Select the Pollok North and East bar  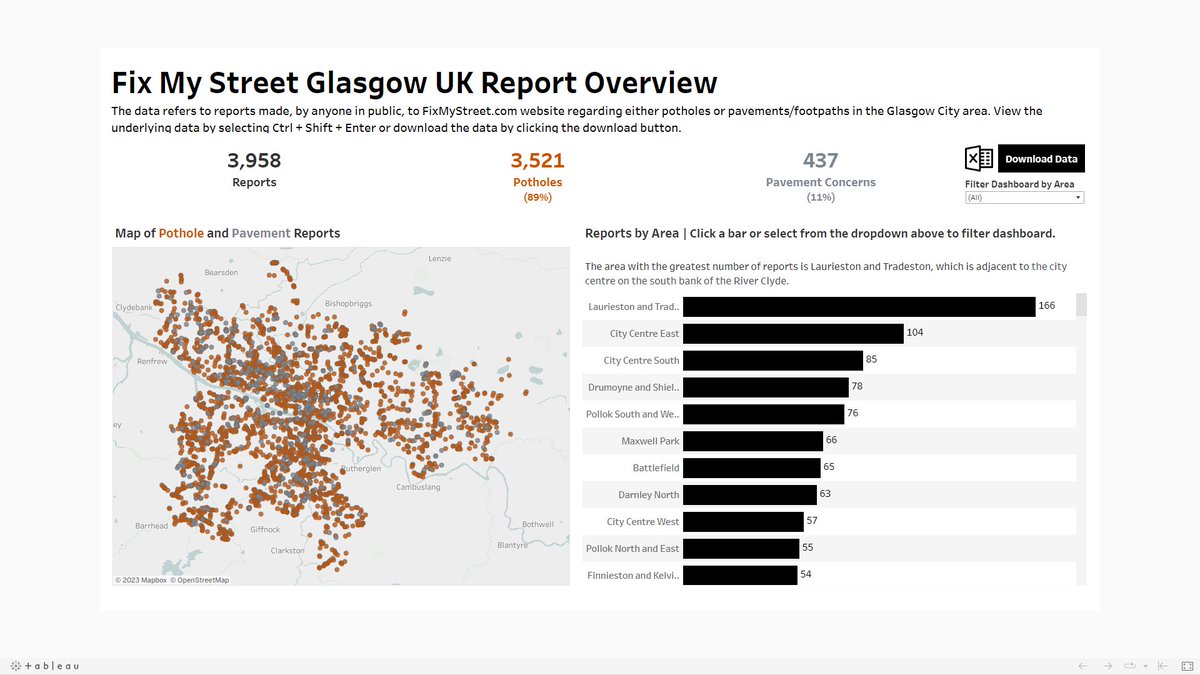[741, 548]
